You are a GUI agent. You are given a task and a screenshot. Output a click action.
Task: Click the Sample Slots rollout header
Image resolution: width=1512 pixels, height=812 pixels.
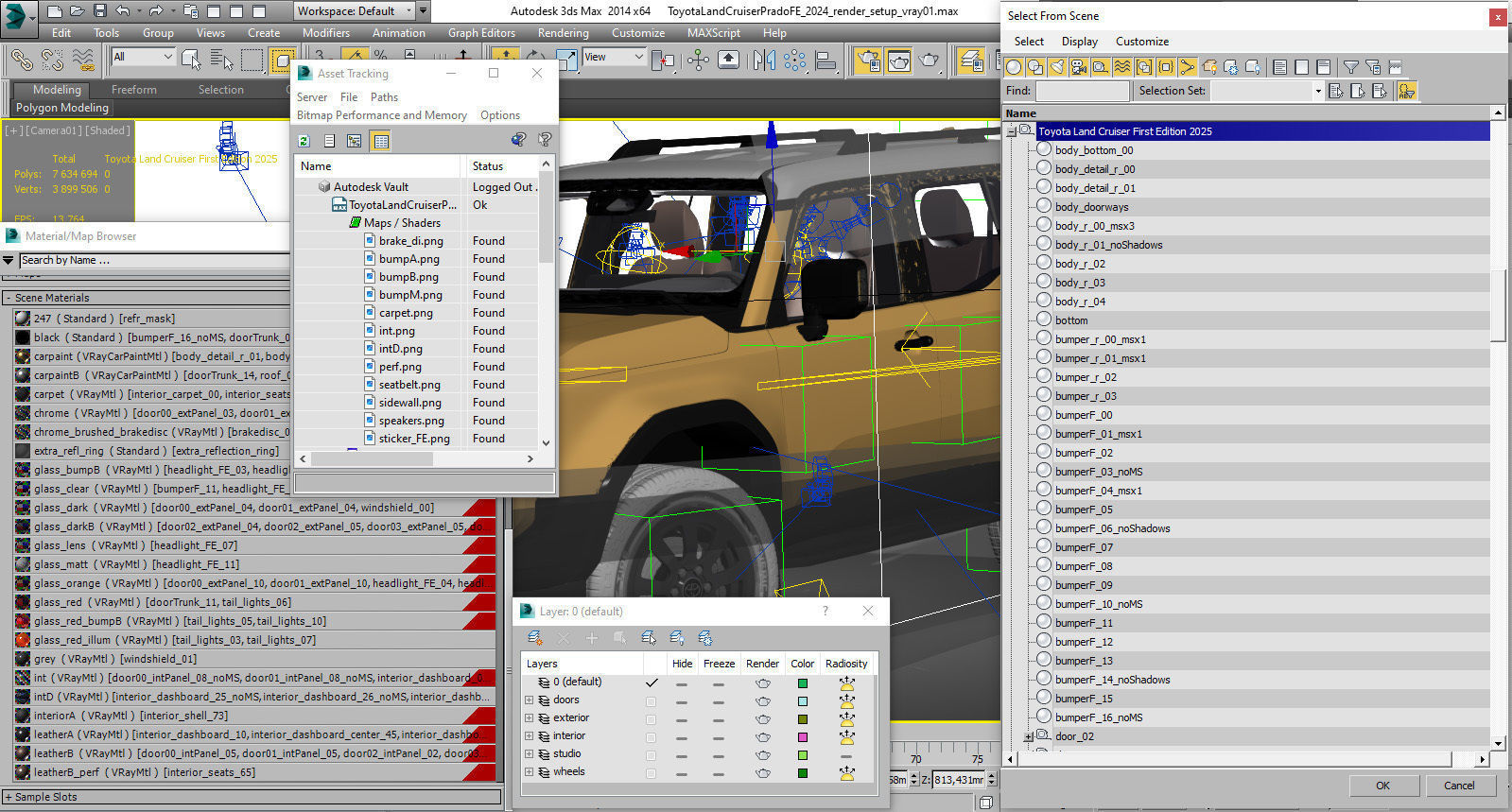click(252, 797)
